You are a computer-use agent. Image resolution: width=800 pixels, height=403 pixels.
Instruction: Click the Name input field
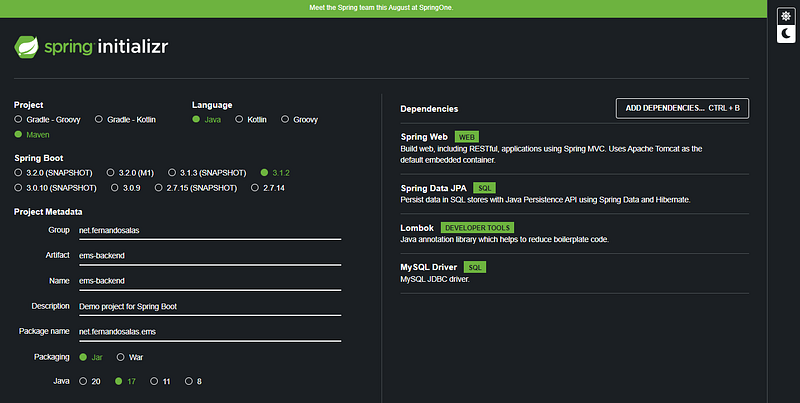(210, 282)
